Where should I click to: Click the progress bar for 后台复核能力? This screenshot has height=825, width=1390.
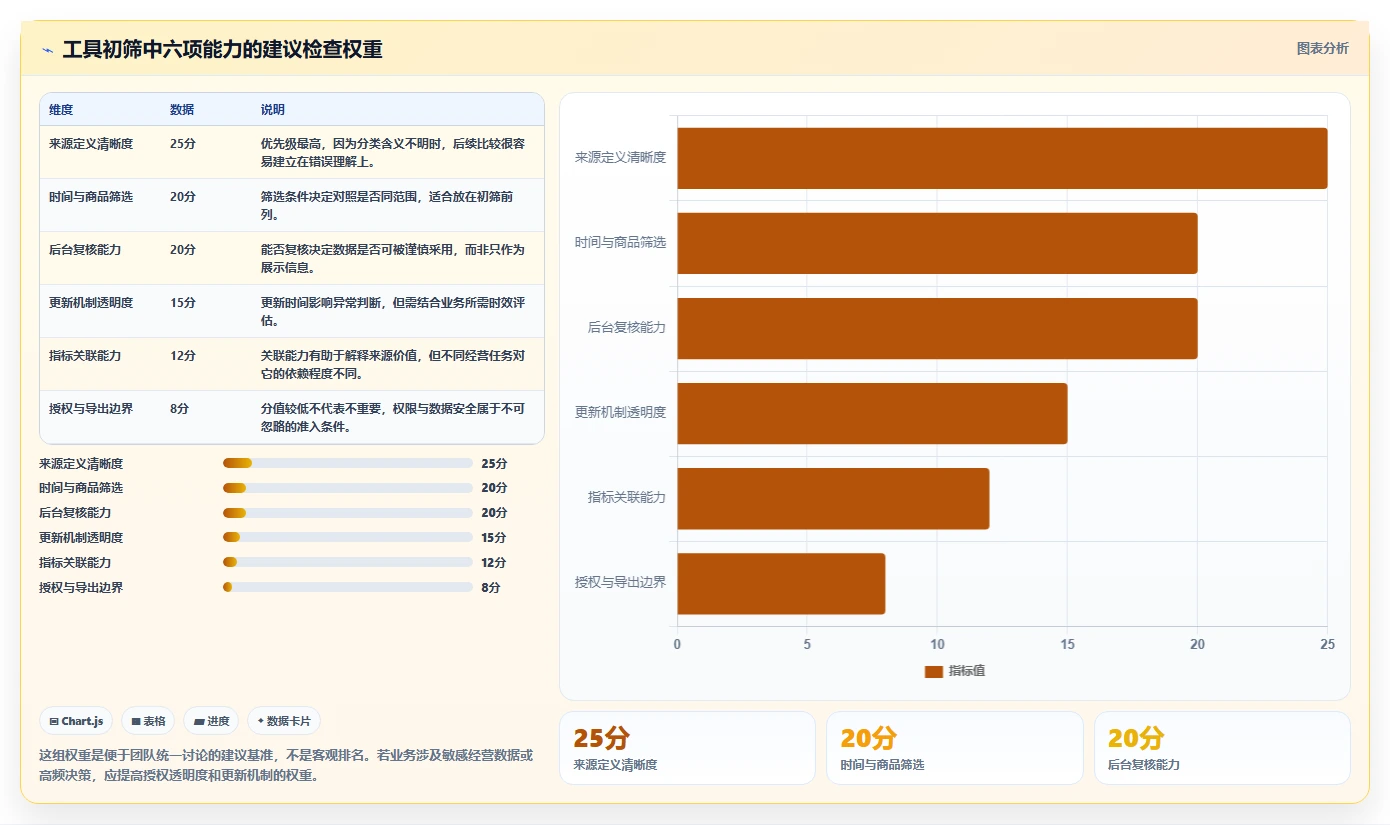tap(347, 513)
